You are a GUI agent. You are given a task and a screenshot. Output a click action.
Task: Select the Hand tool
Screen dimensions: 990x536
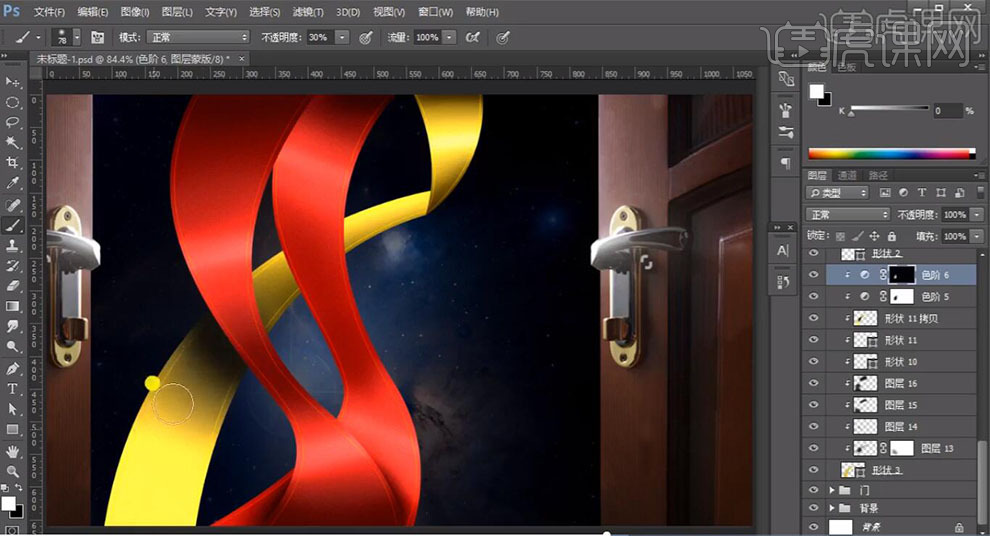pyautogui.click(x=12, y=451)
